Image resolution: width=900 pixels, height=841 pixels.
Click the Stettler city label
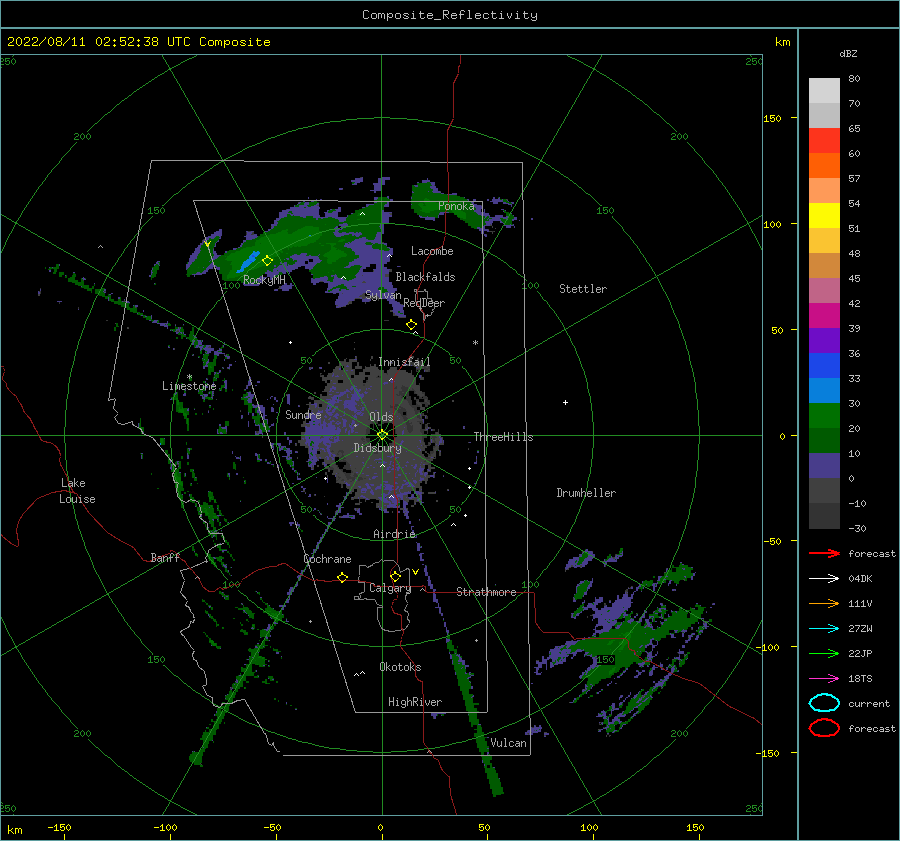pos(583,289)
